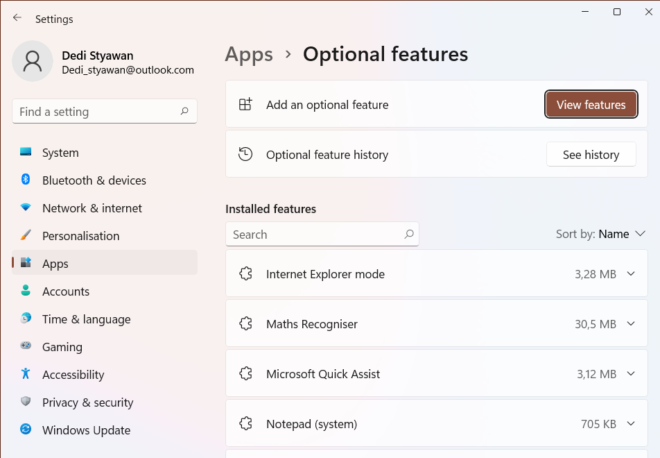
Task: Select Accounts in the sidebar
Action: point(105,291)
